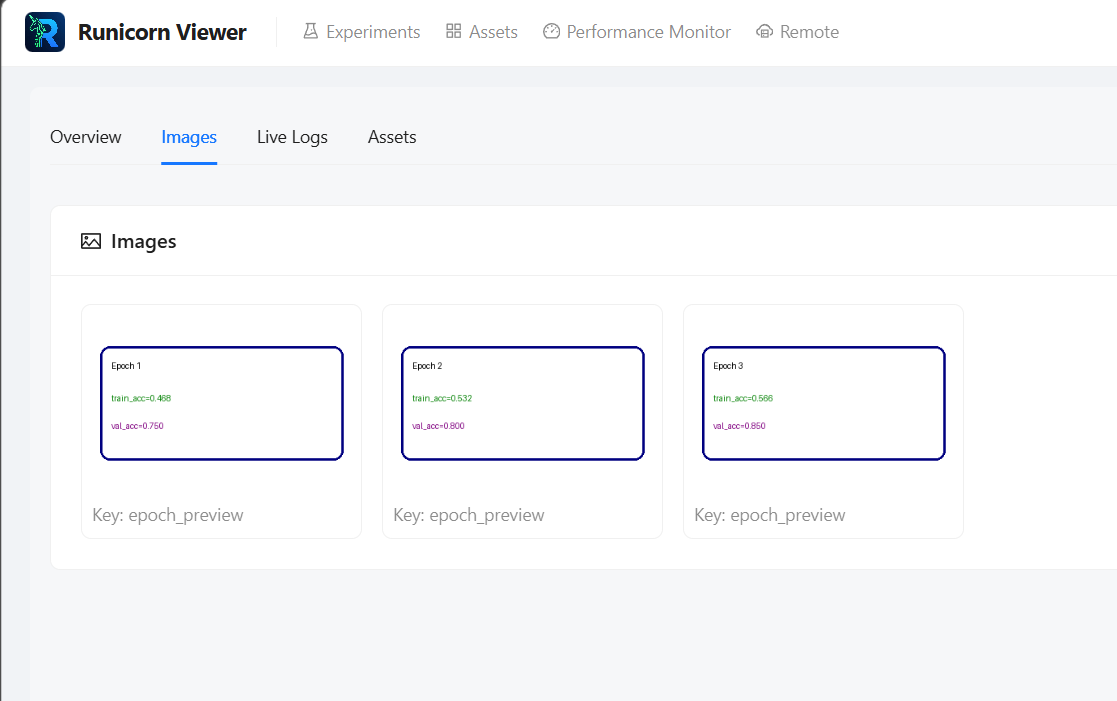The width and height of the screenshot is (1117, 701).
Task: Open the Epoch 2 preview image
Action: pyautogui.click(x=523, y=403)
